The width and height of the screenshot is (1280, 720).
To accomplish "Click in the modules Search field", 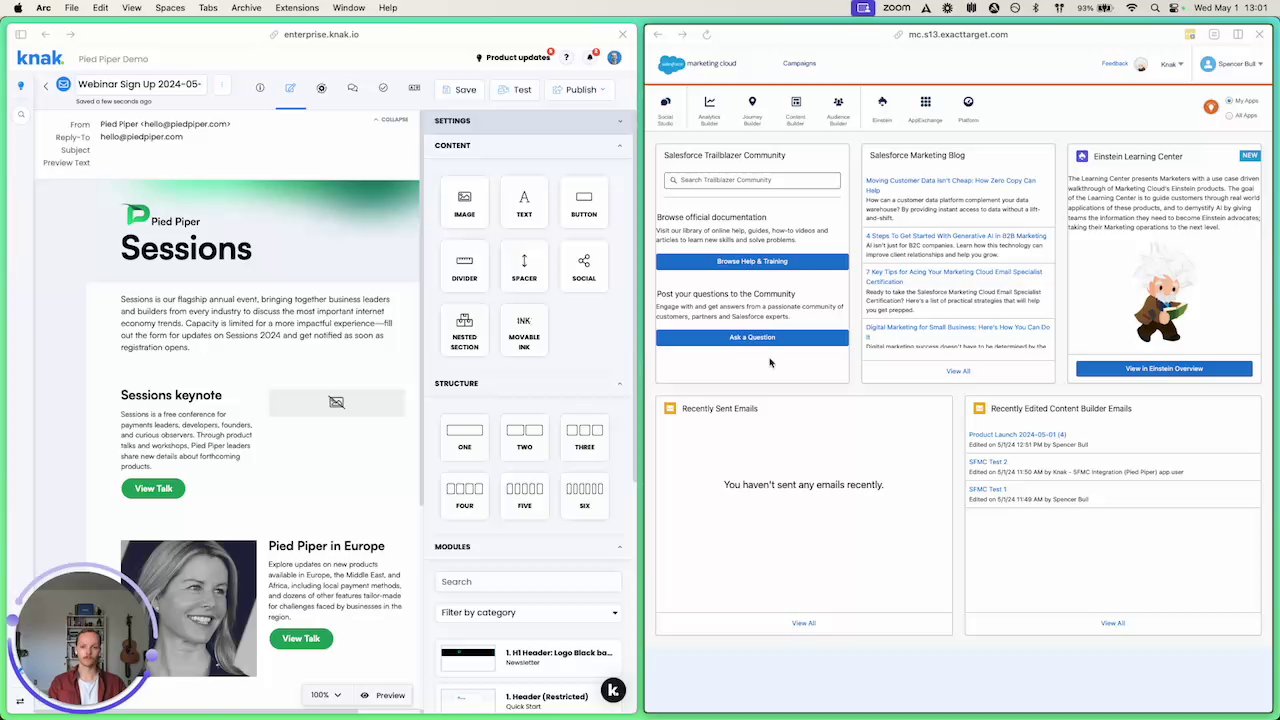I will [529, 581].
